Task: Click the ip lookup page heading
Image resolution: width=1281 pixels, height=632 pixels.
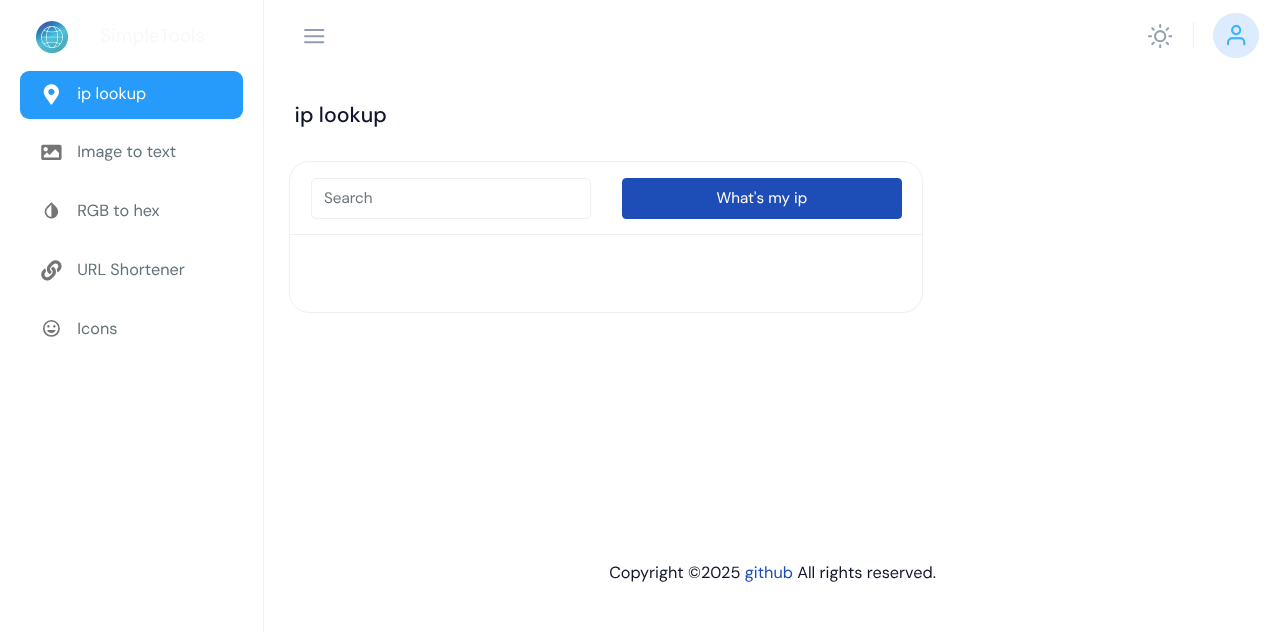Action: click(340, 115)
